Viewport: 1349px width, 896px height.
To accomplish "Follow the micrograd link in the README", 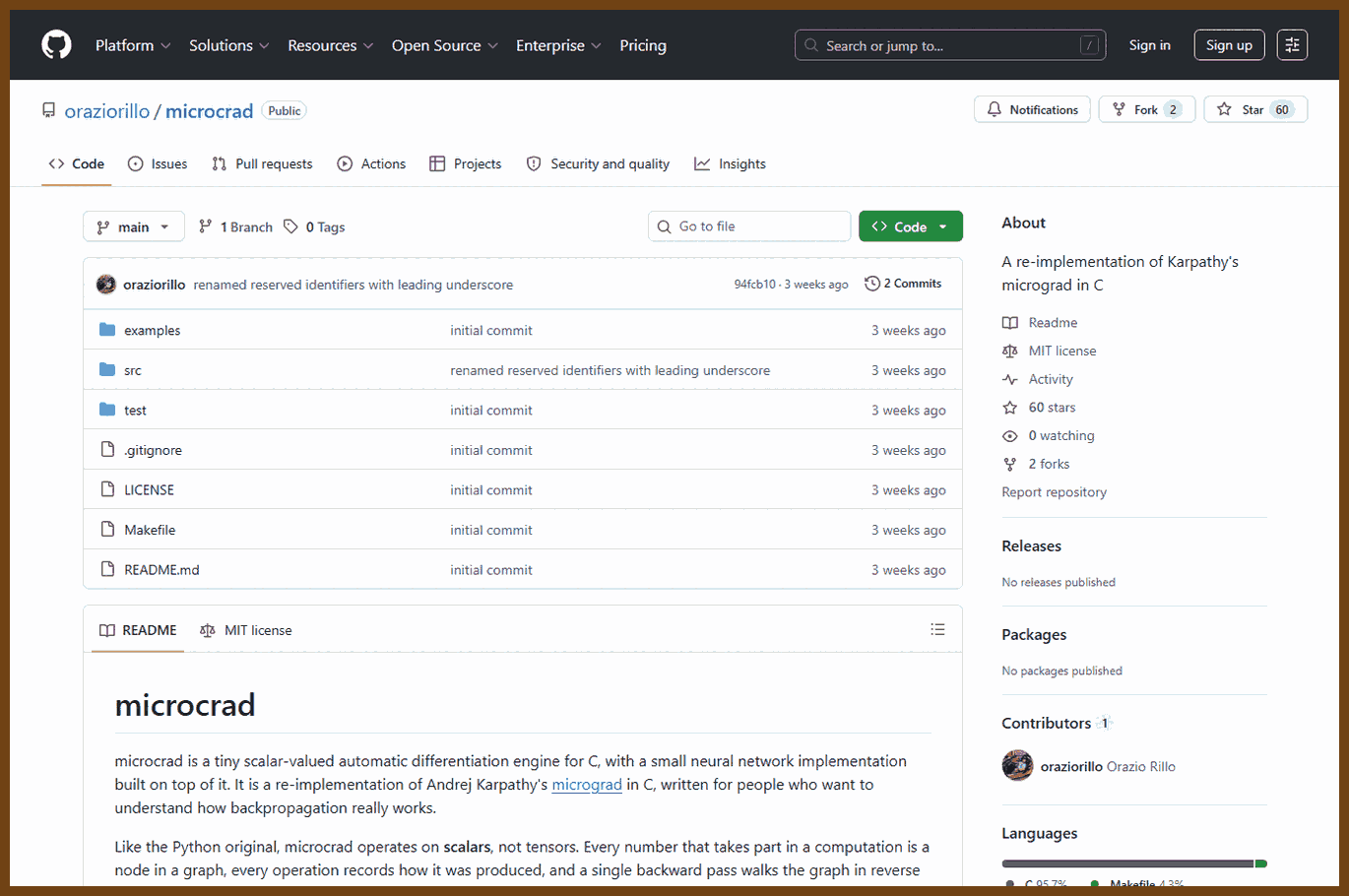I will pos(587,785).
